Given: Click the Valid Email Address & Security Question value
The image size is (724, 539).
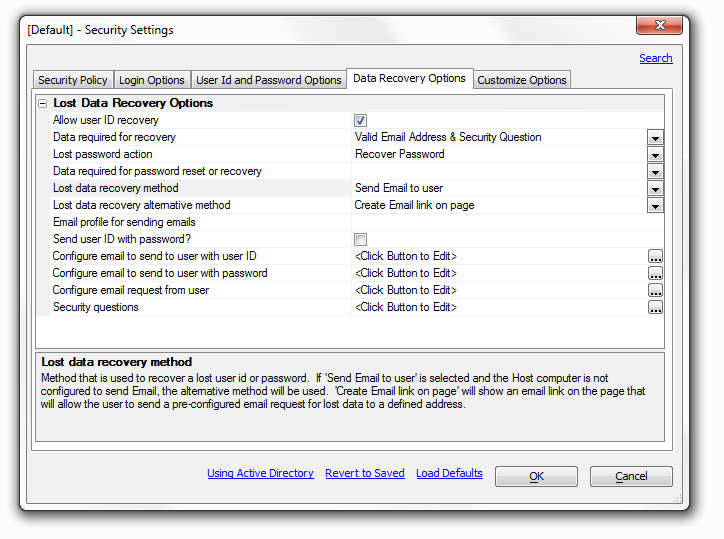Looking at the screenshot, I should [x=448, y=138].
